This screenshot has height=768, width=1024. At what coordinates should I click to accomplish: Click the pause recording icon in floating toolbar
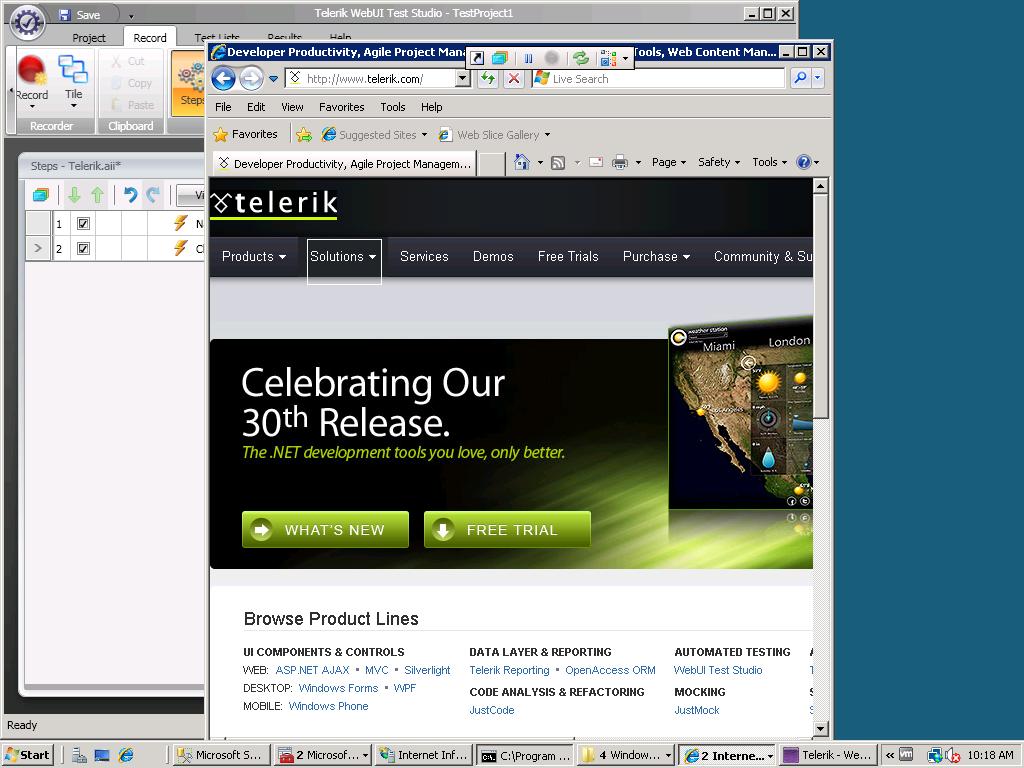pyautogui.click(x=528, y=59)
